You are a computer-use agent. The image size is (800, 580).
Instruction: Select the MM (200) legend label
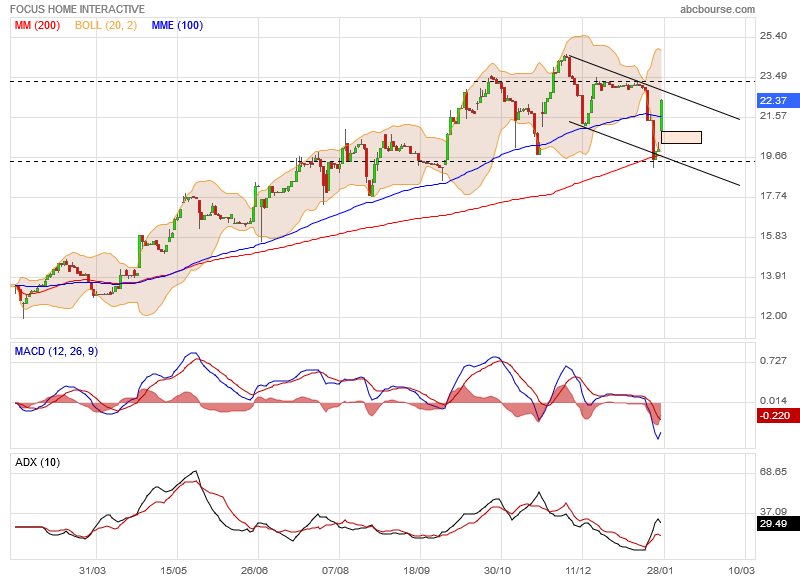click(x=37, y=25)
